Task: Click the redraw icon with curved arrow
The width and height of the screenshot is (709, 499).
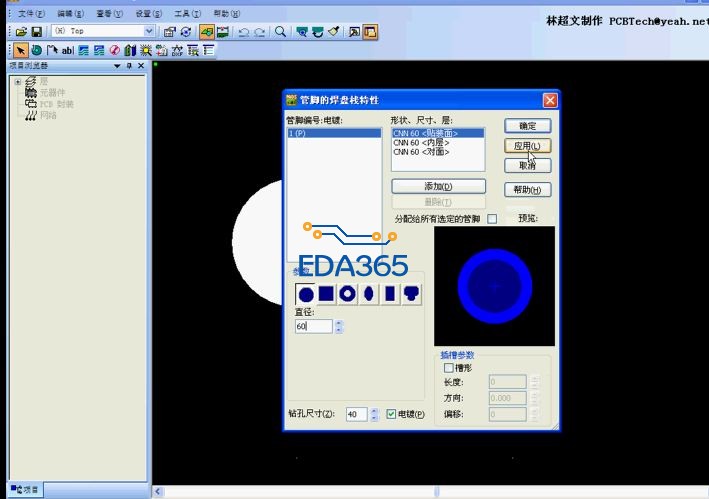Action: click(318, 32)
